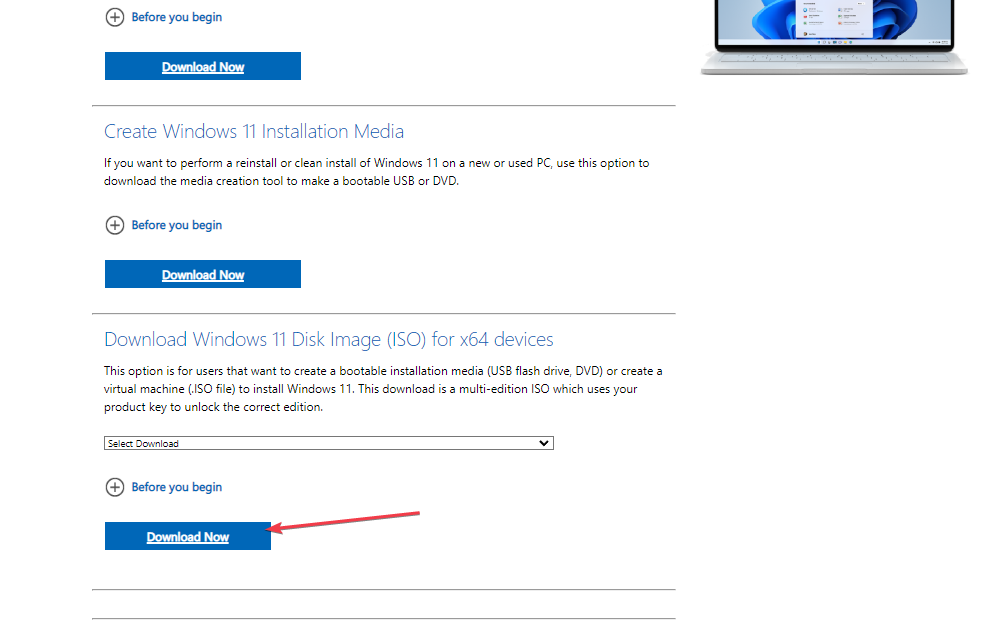
Task: Click plus icon beside "Before you begin" in ISO section
Action: point(115,487)
